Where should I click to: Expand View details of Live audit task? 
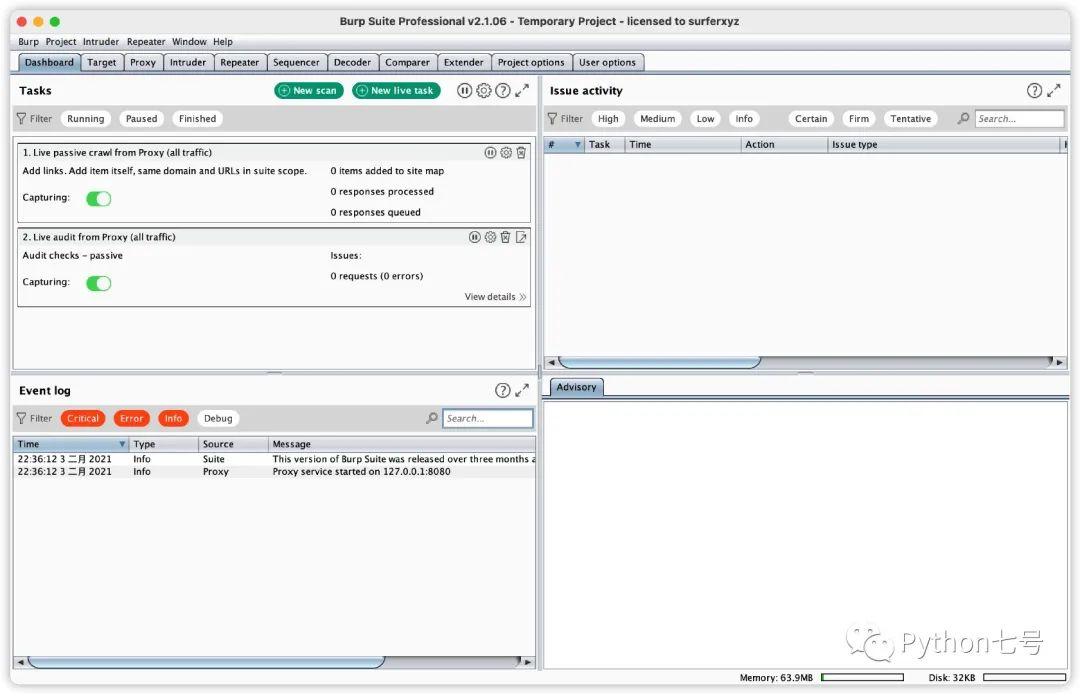pos(495,297)
